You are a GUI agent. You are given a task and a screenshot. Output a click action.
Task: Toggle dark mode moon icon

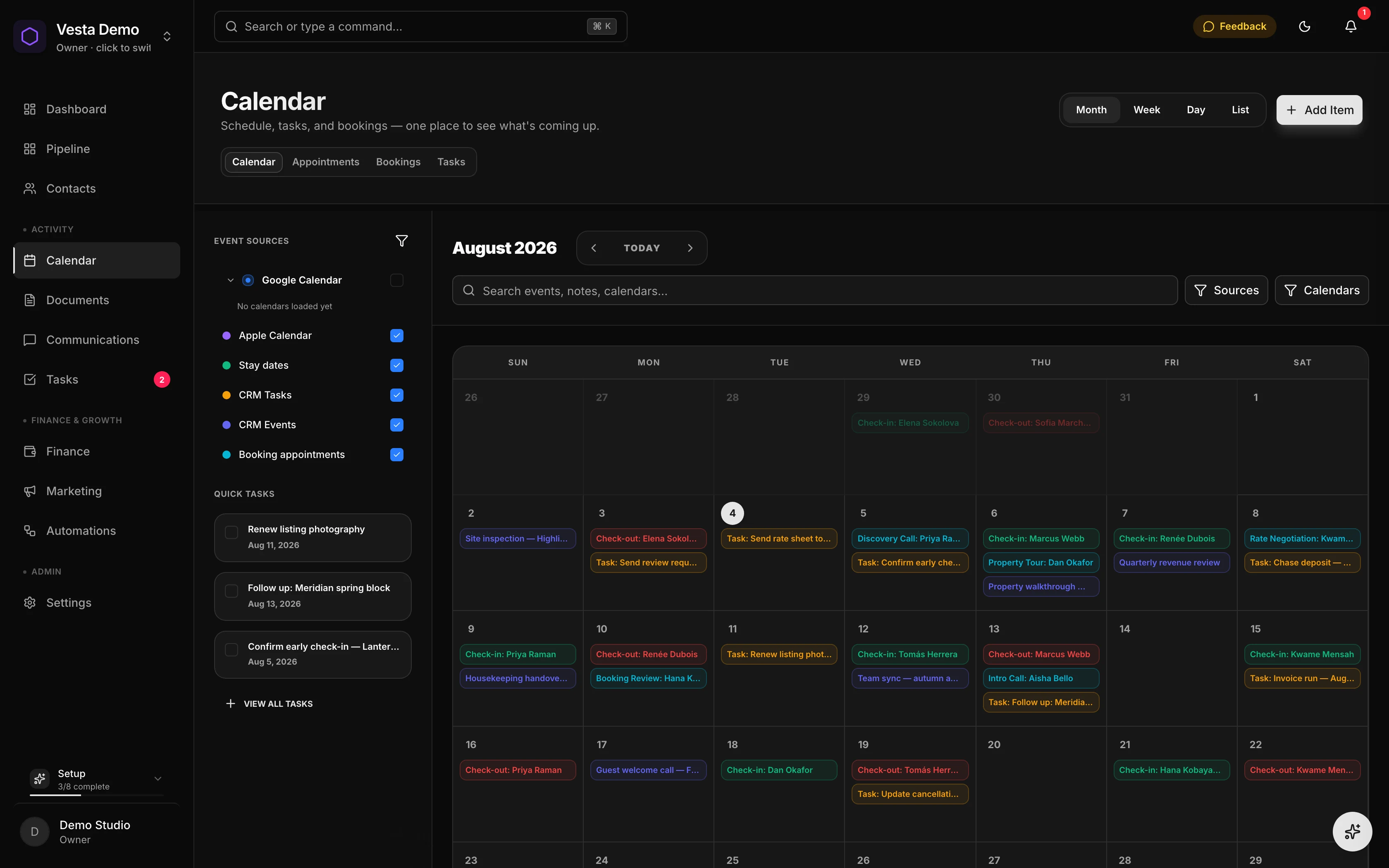pyautogui.click(x=1305, y=26)
